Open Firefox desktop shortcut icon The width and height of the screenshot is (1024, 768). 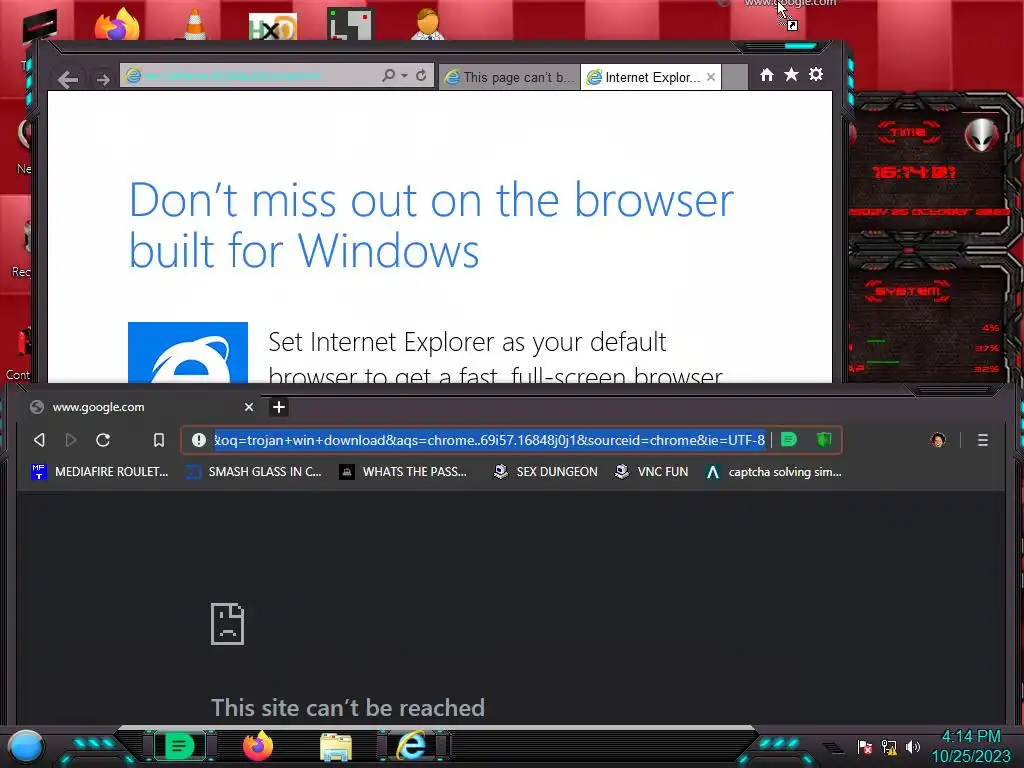117,24
